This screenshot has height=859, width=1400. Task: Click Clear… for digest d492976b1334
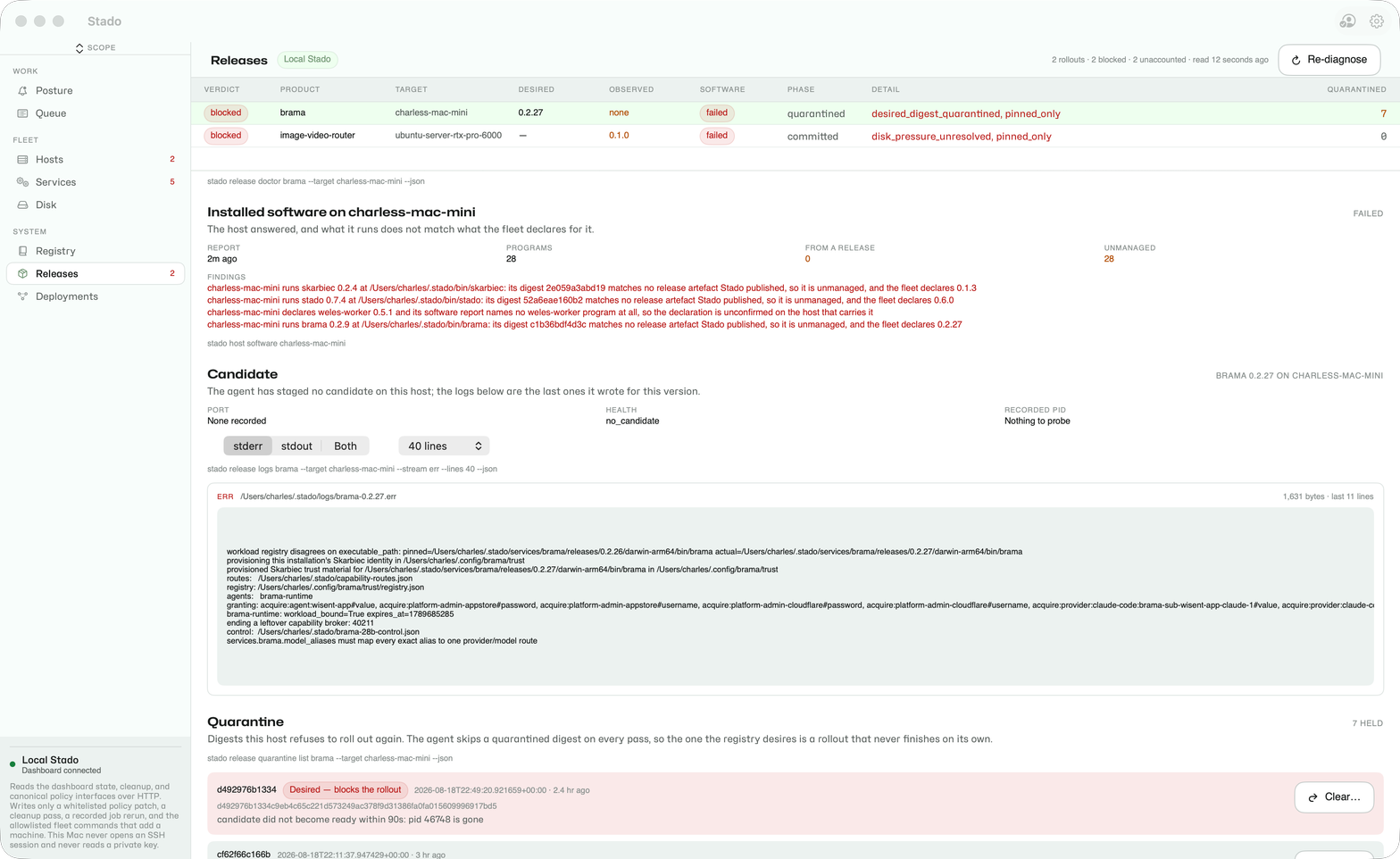(x=1334, y=797)
